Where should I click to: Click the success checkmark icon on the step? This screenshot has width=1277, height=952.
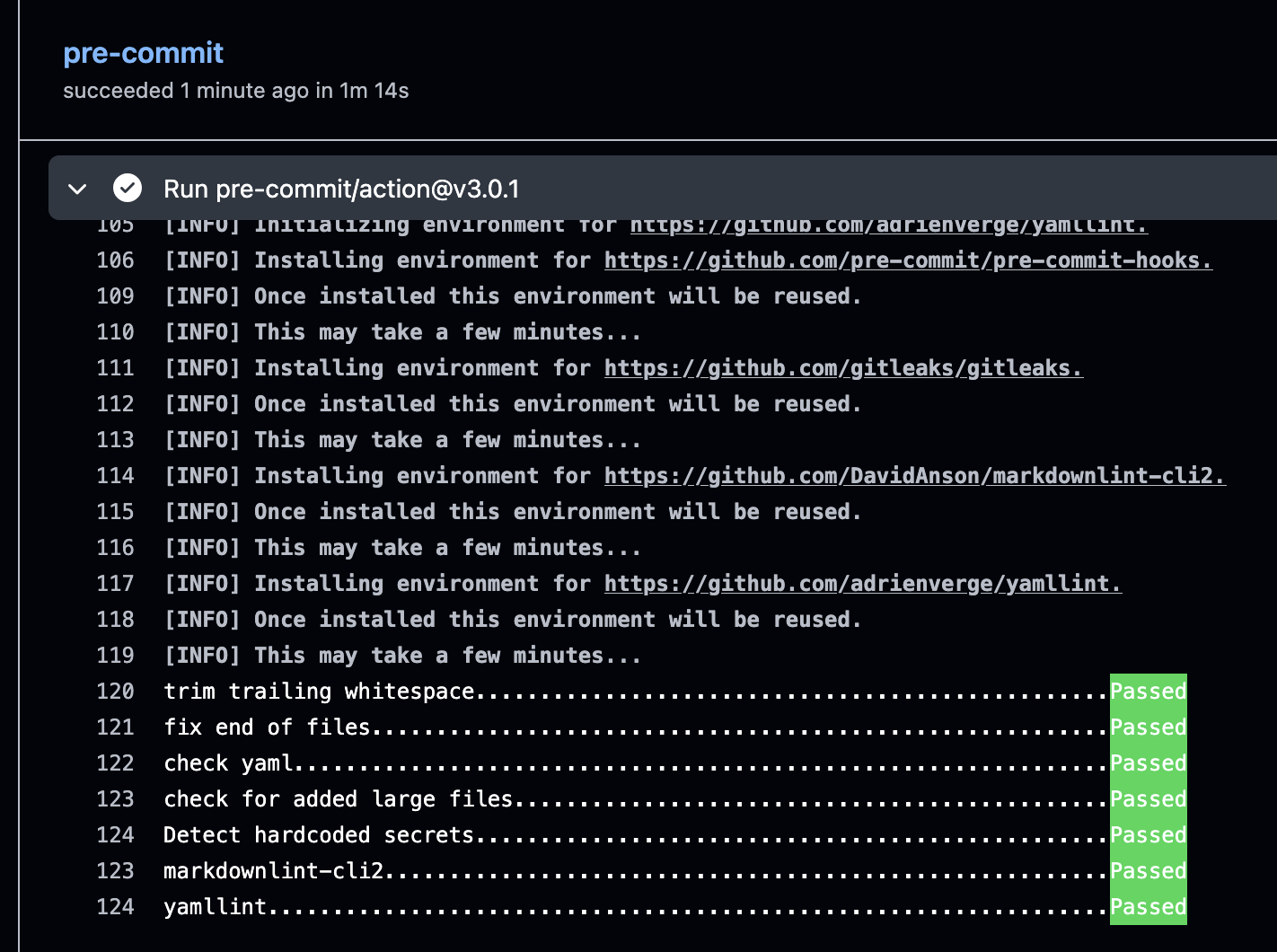coord(128,189)
